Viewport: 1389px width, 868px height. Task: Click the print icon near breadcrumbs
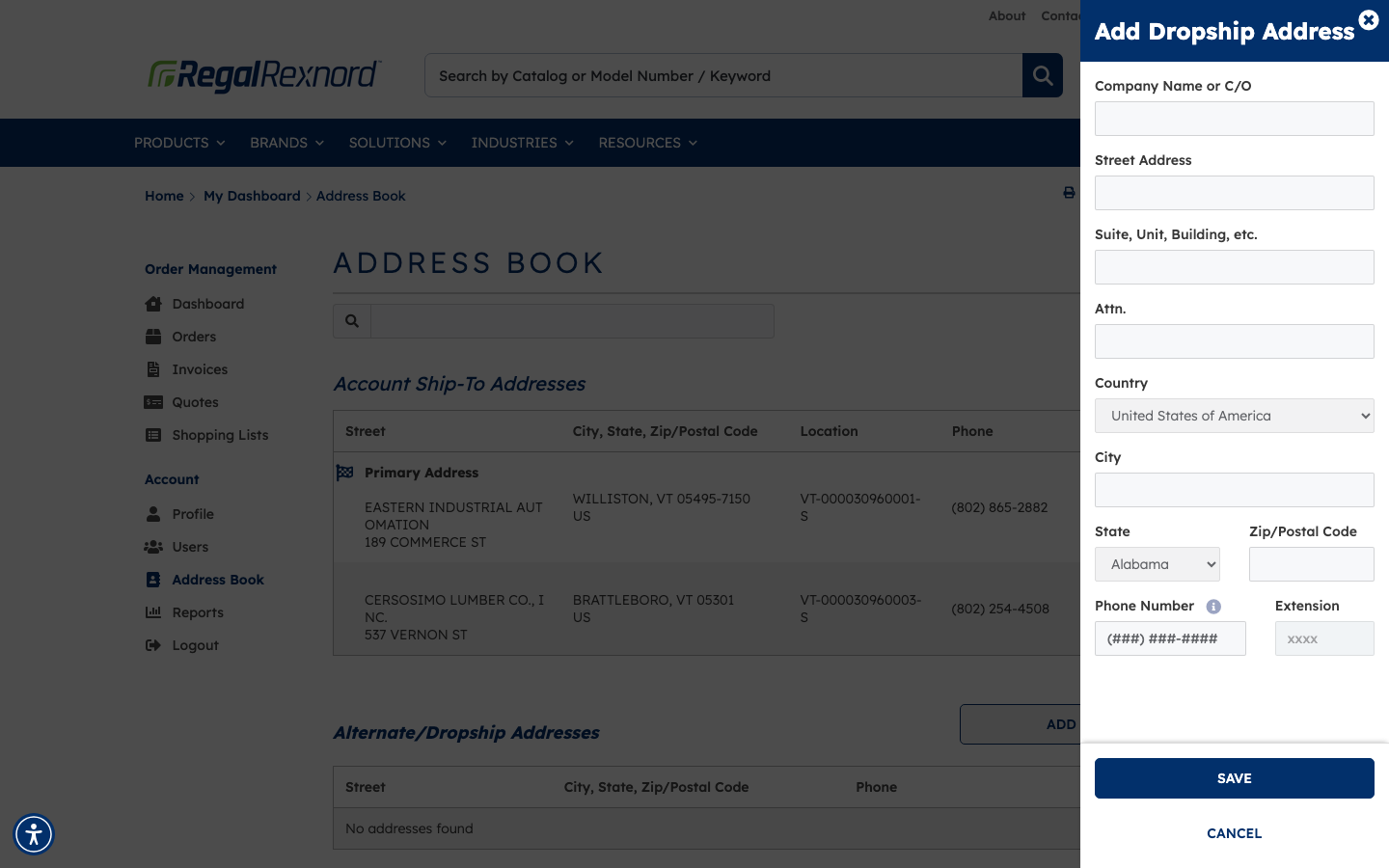(x=1069, y=193)
